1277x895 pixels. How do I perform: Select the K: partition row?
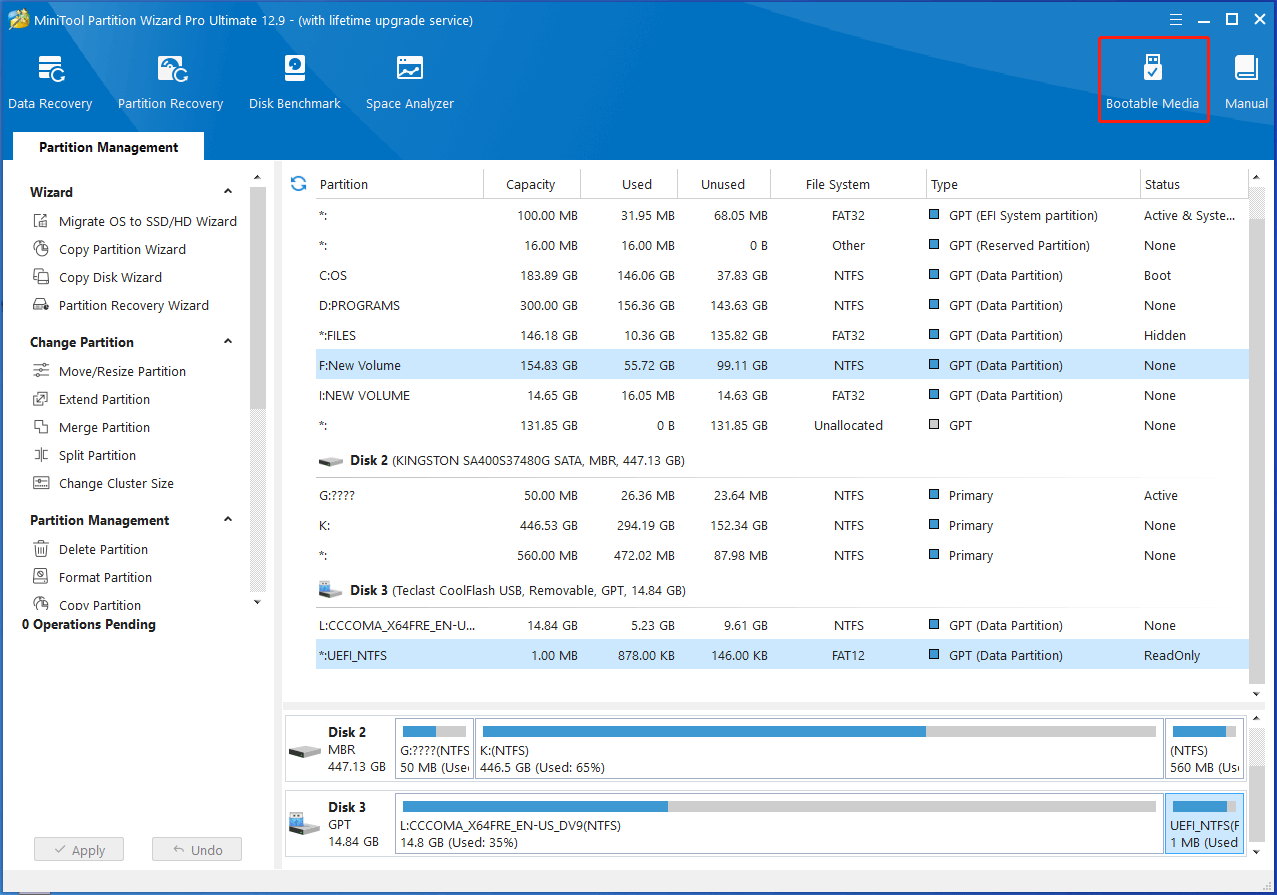[782, 525]
